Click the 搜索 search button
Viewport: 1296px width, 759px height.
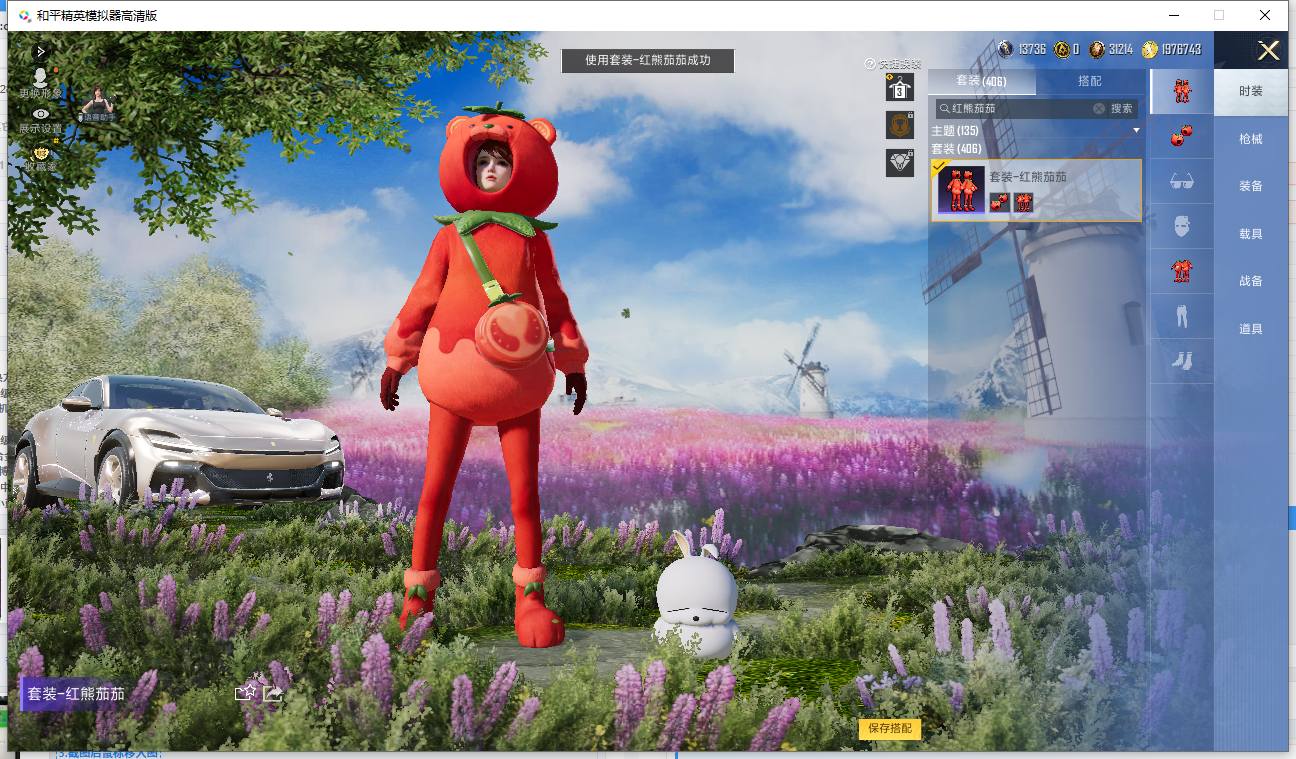pos(1122,108)
